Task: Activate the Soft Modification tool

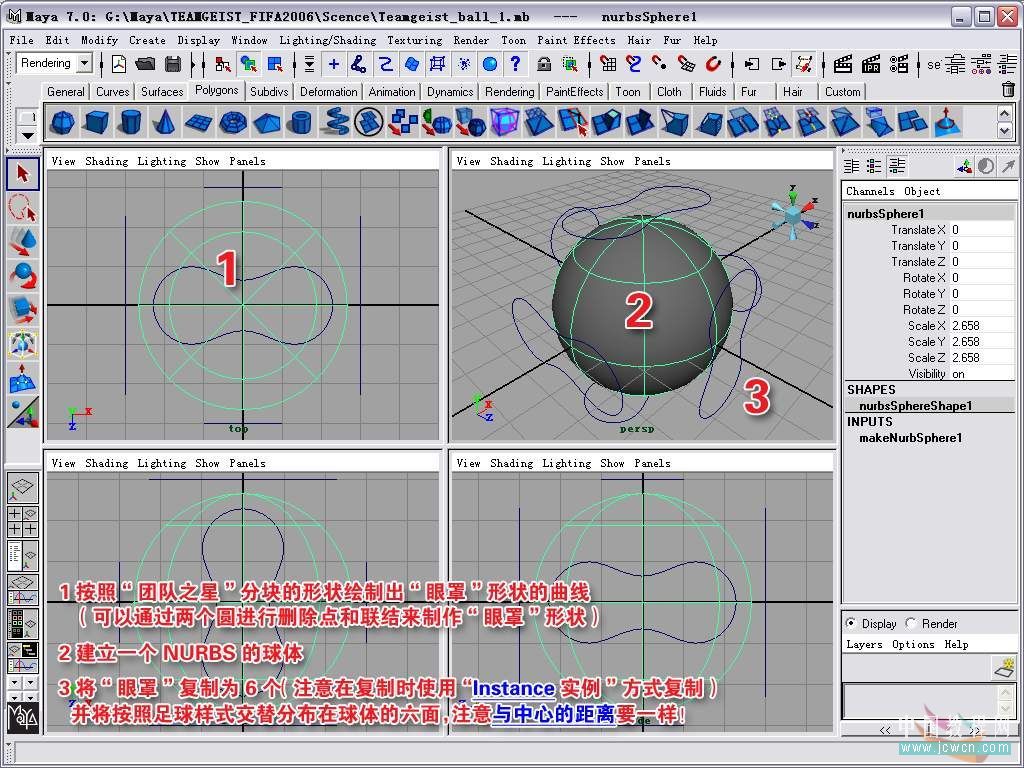Action: coord(23,378)
